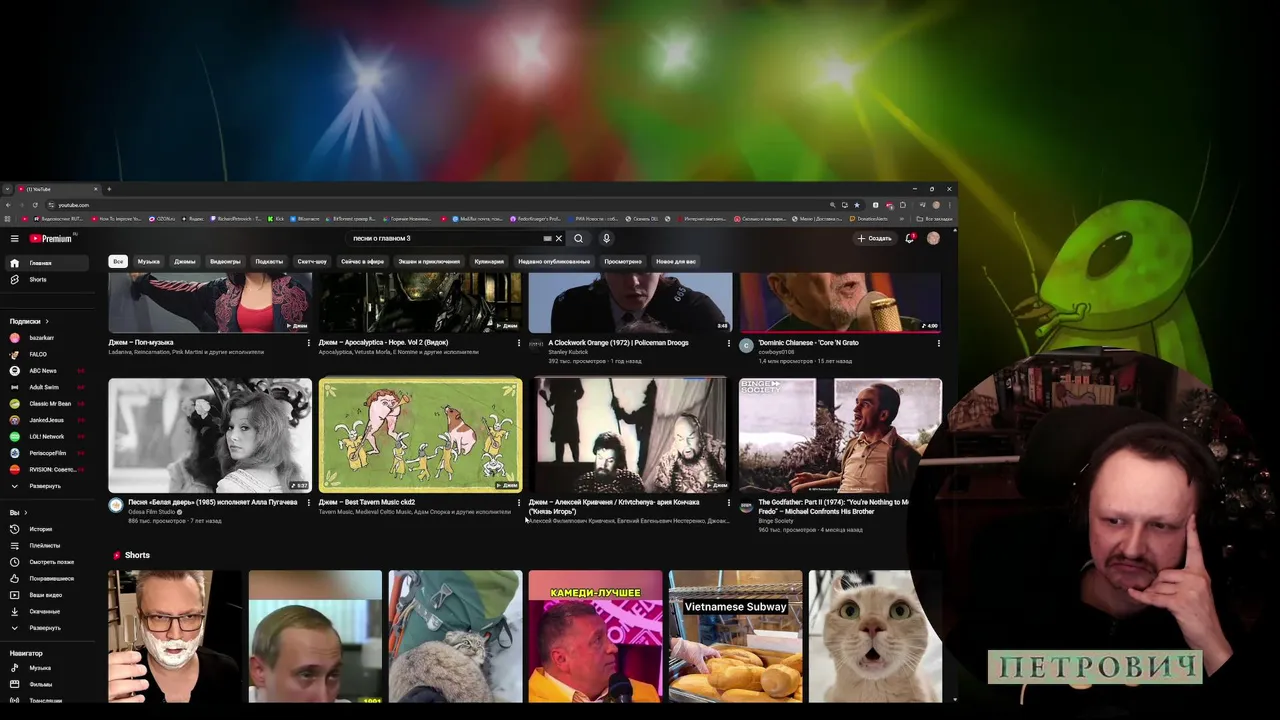The image size is (1280, 720).
Task: Go to the YouTube Premium logo home
Action: pos(51,238)
